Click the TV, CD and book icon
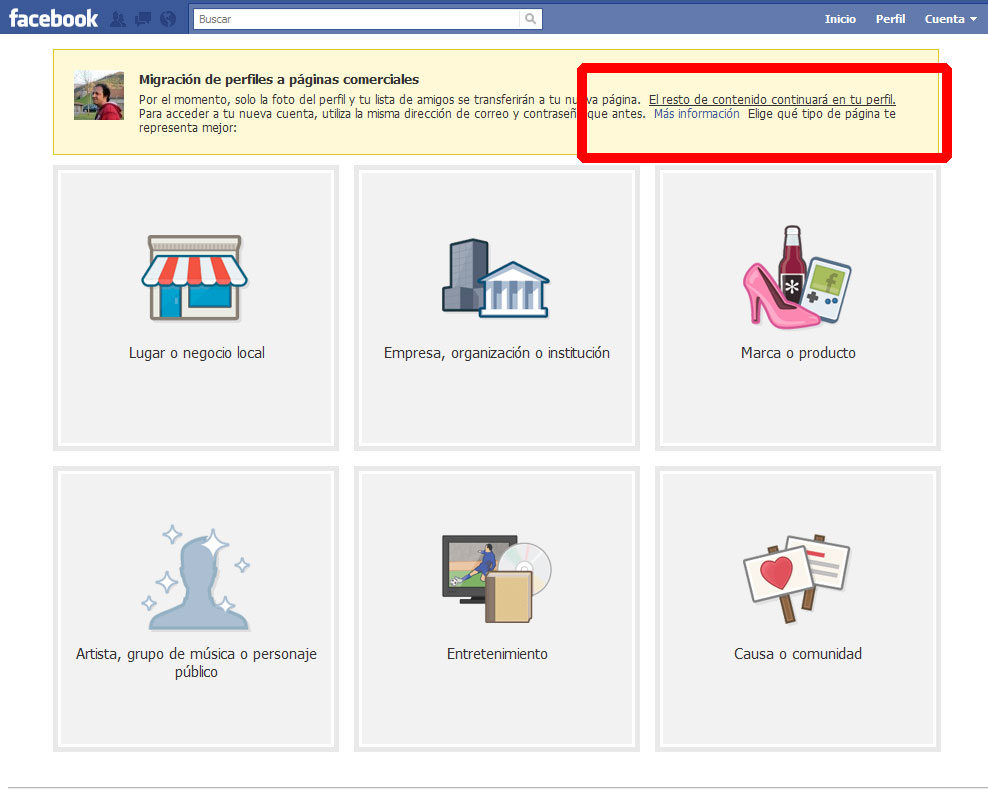 pyautogui.click(x=497, y=579)
